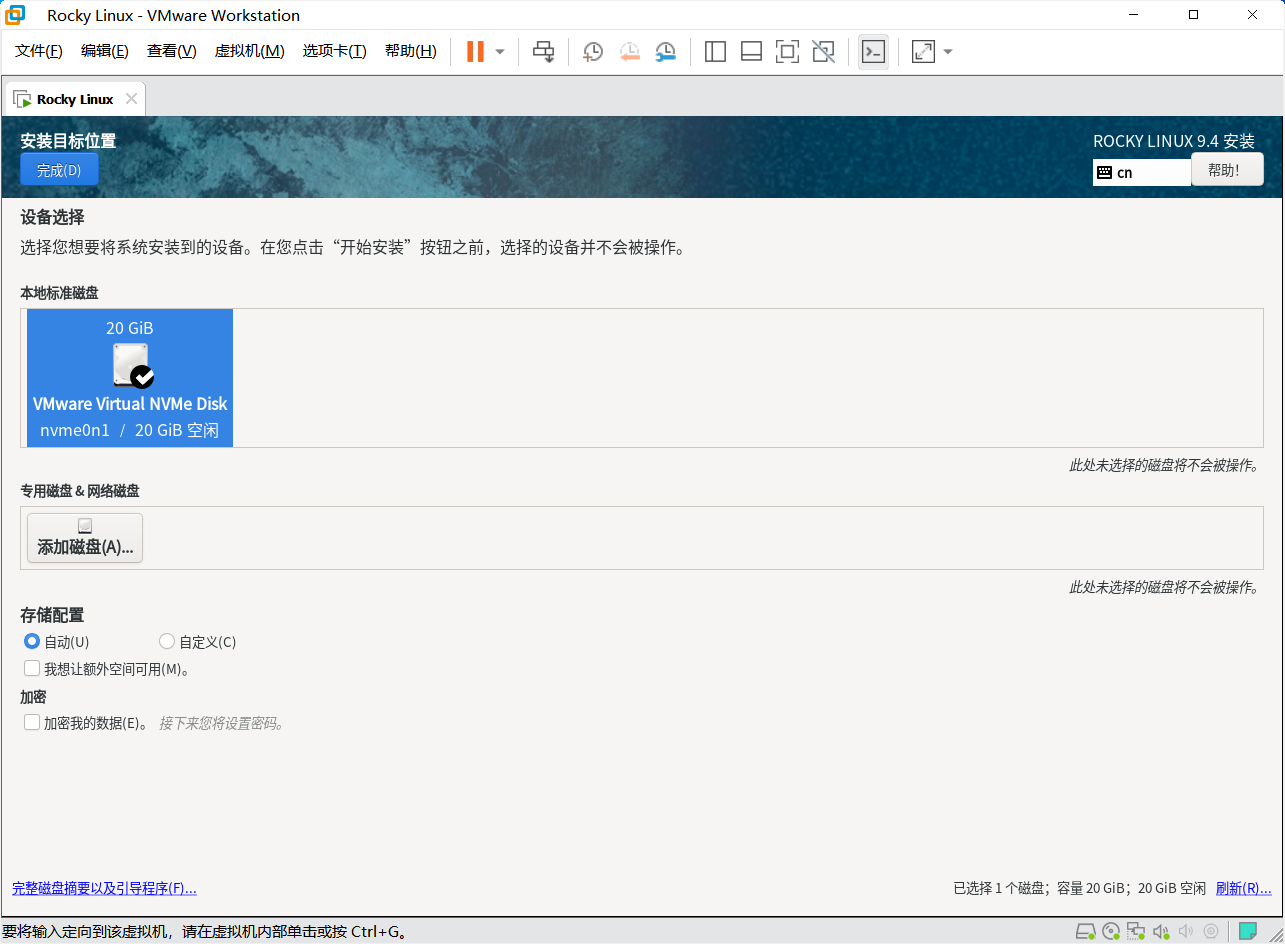The image size is (1285, 944).
Task: Take a snapshot using the clock-plus icon
Action: [593, 52]
